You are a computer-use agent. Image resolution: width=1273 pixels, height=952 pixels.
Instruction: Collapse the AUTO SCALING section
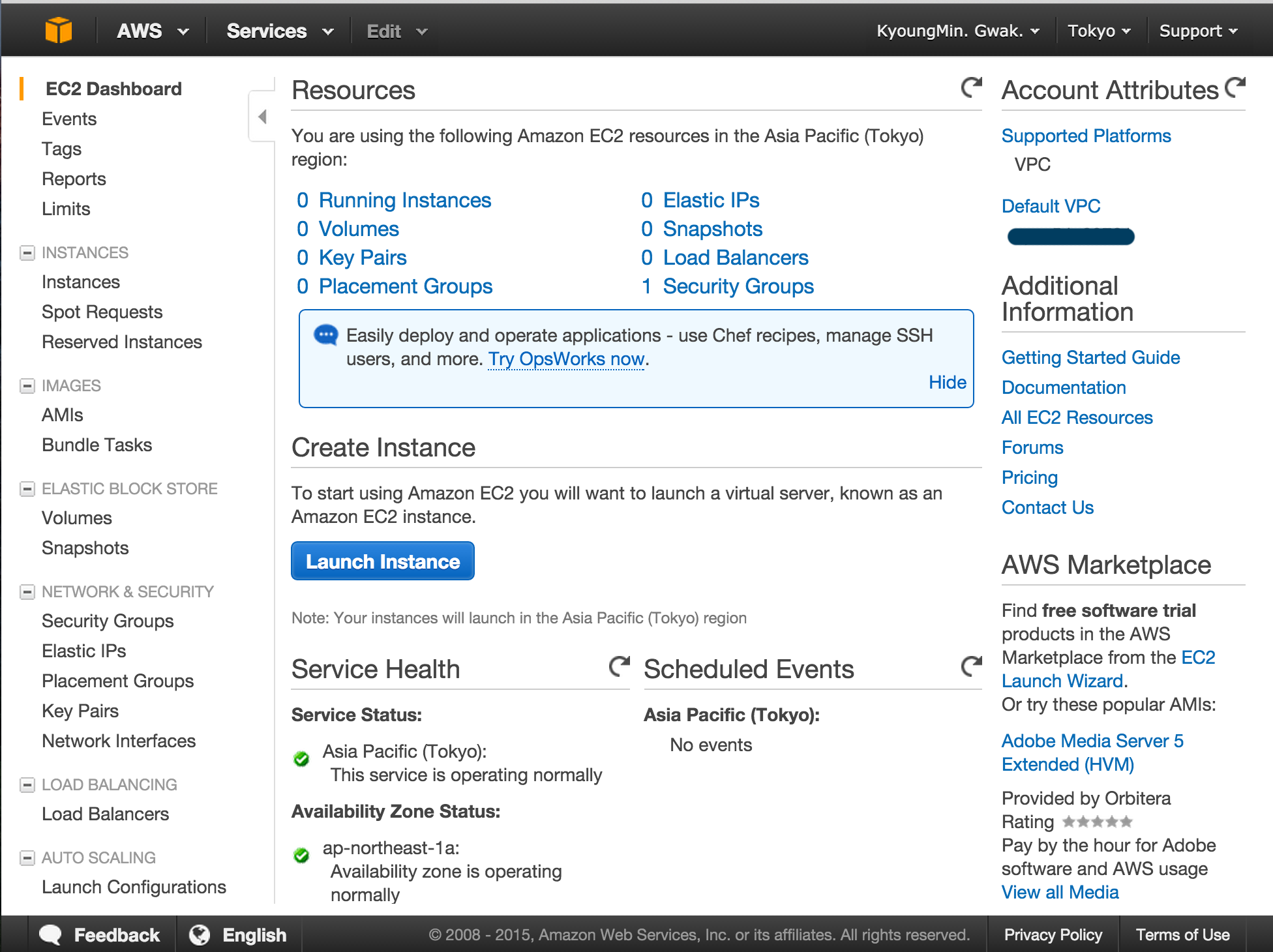(x=27, y=857)
